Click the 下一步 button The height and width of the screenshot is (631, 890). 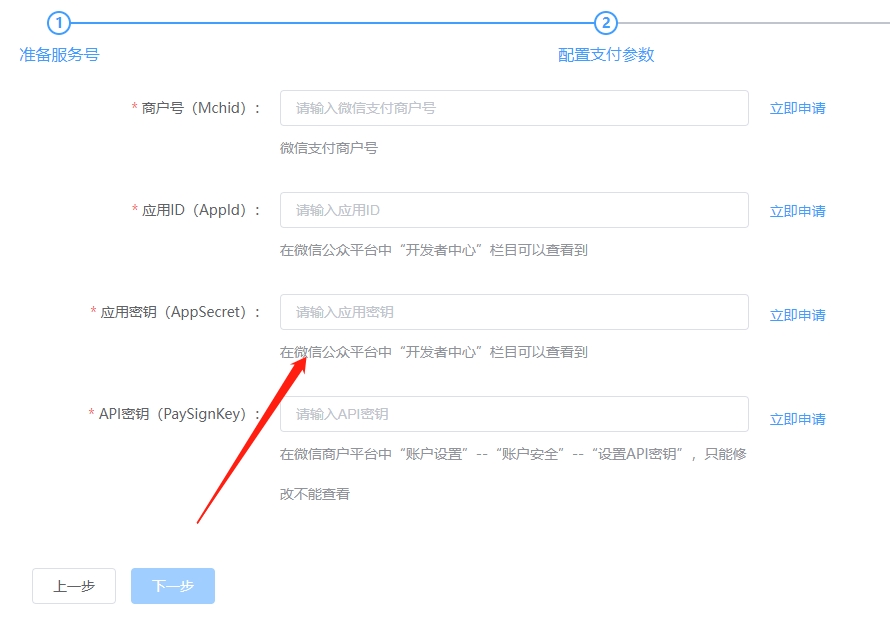172,586
